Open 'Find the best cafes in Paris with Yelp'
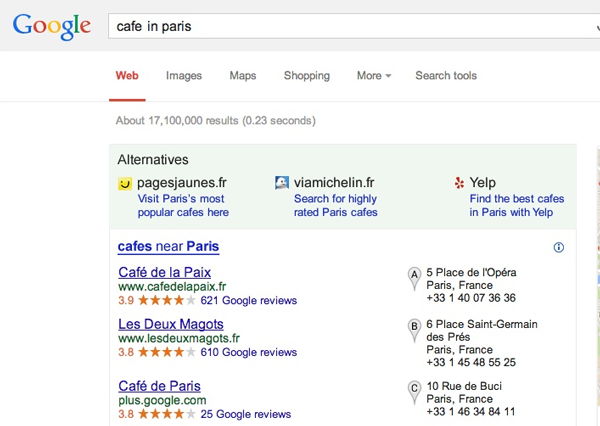 point(516,205)
